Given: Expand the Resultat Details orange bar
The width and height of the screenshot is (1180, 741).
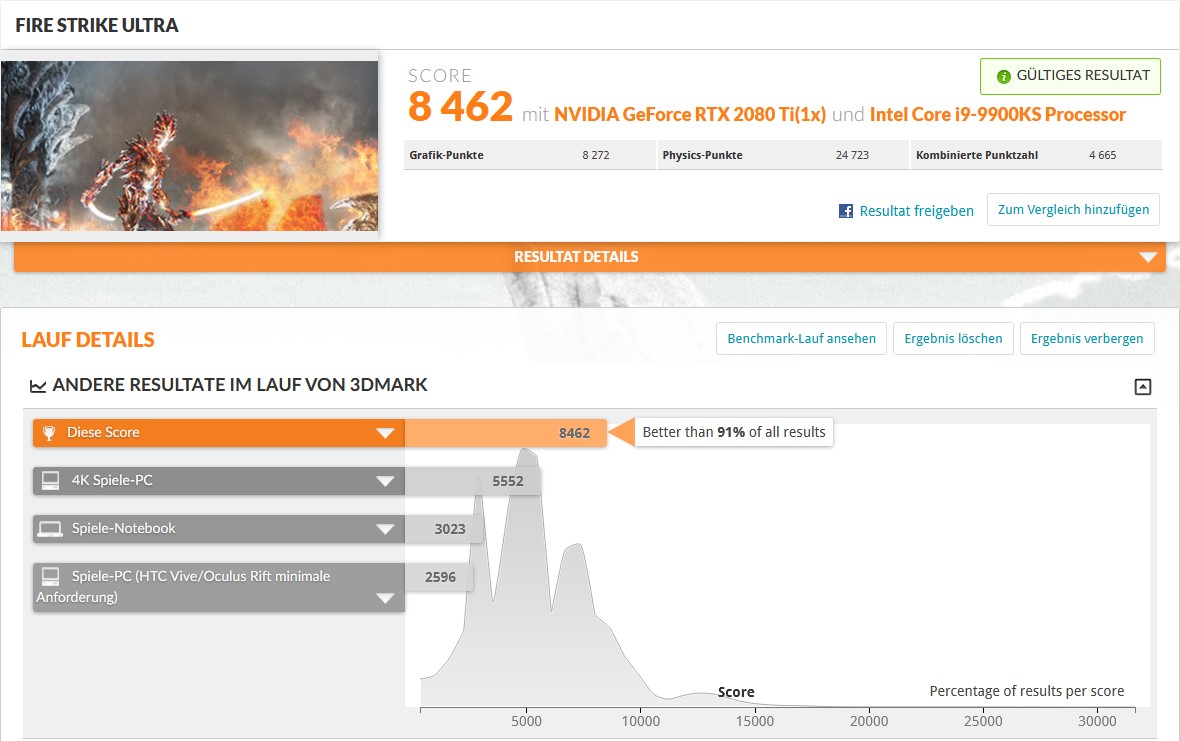Looking at the screenshot, I should point(1148,257).
